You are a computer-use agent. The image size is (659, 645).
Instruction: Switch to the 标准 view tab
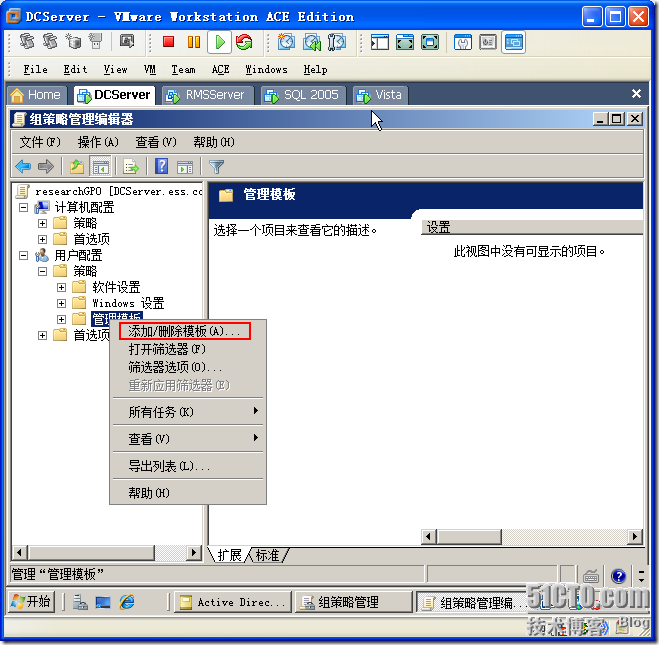[267, 555]
